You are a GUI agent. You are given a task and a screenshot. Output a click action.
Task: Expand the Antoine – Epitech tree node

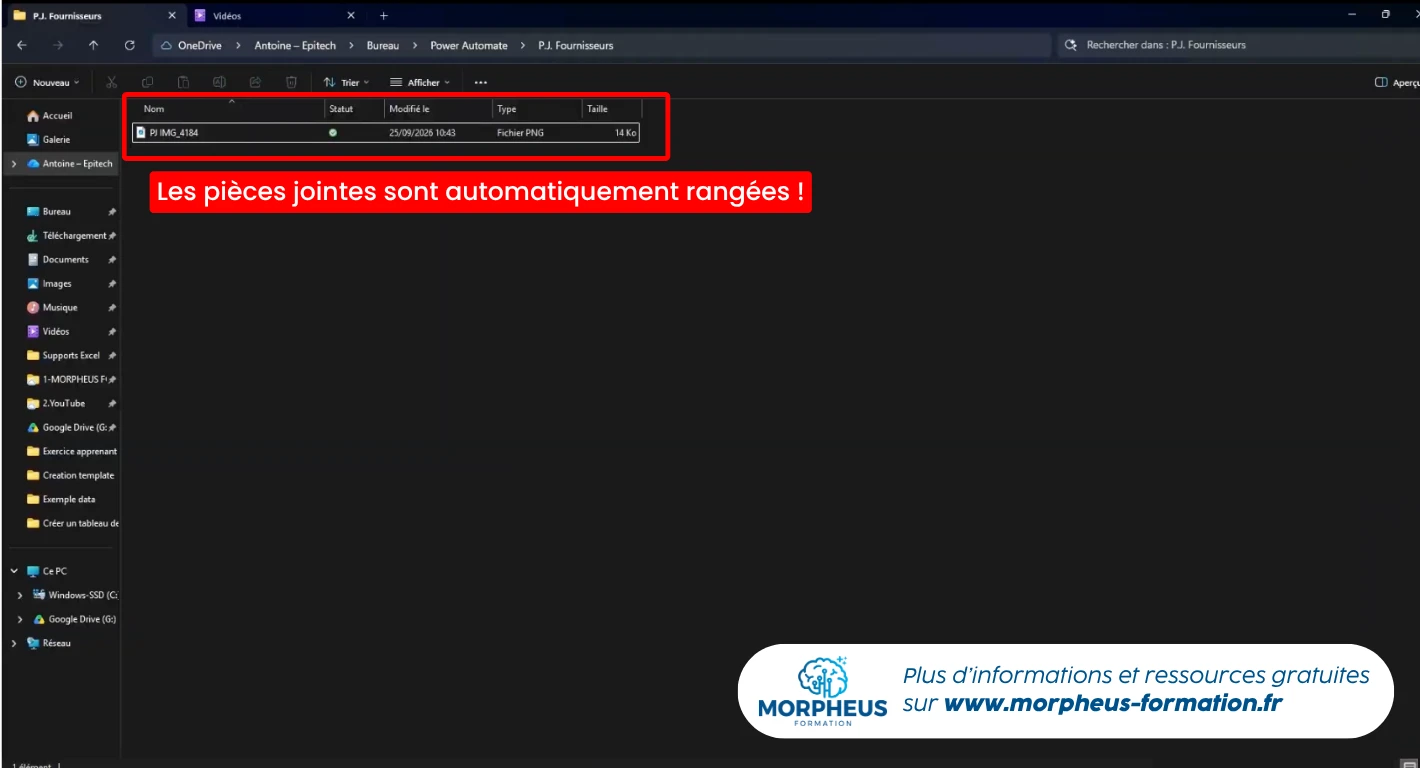tap(14, 164)
